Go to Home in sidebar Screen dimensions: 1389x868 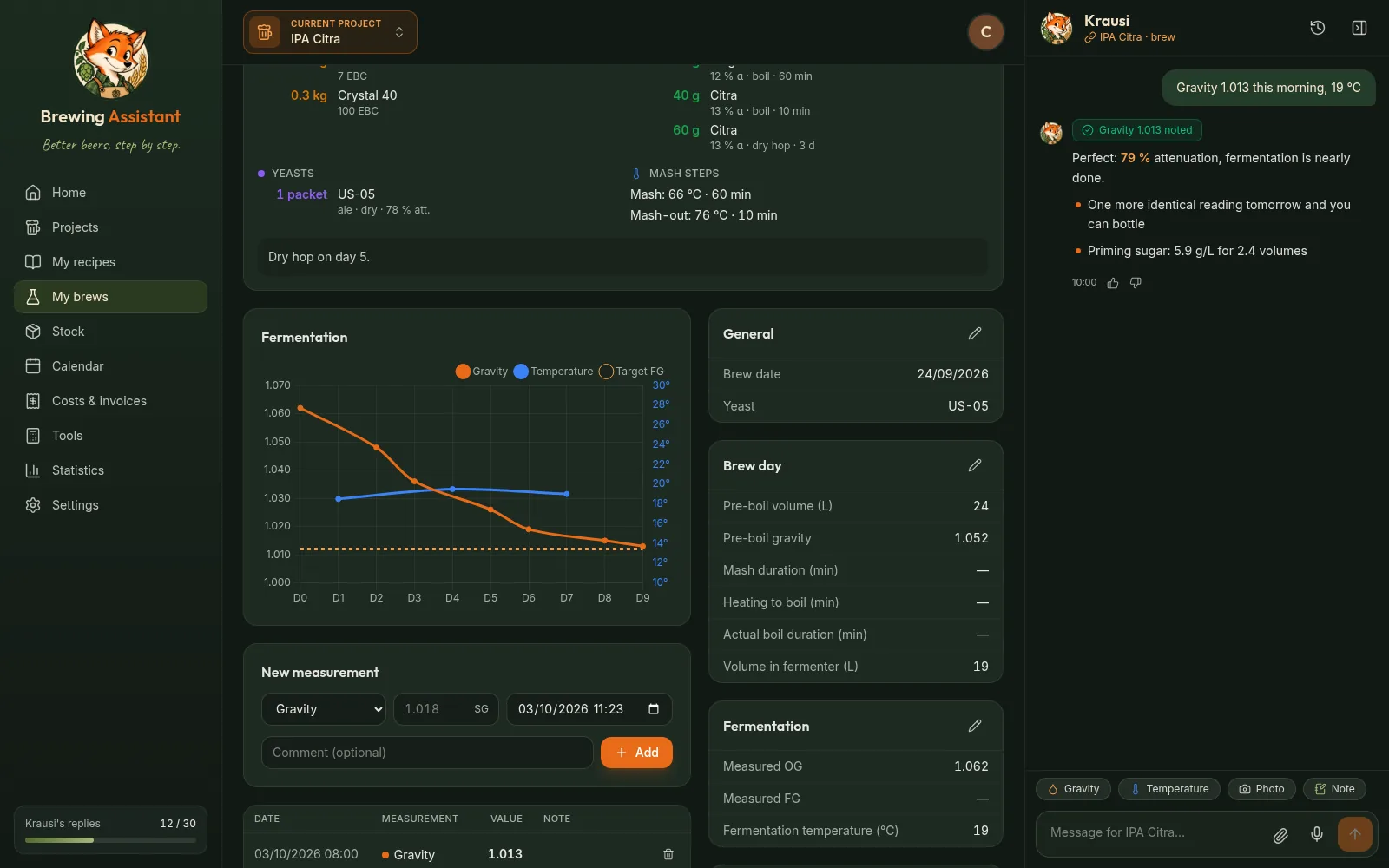pos(111,193)
